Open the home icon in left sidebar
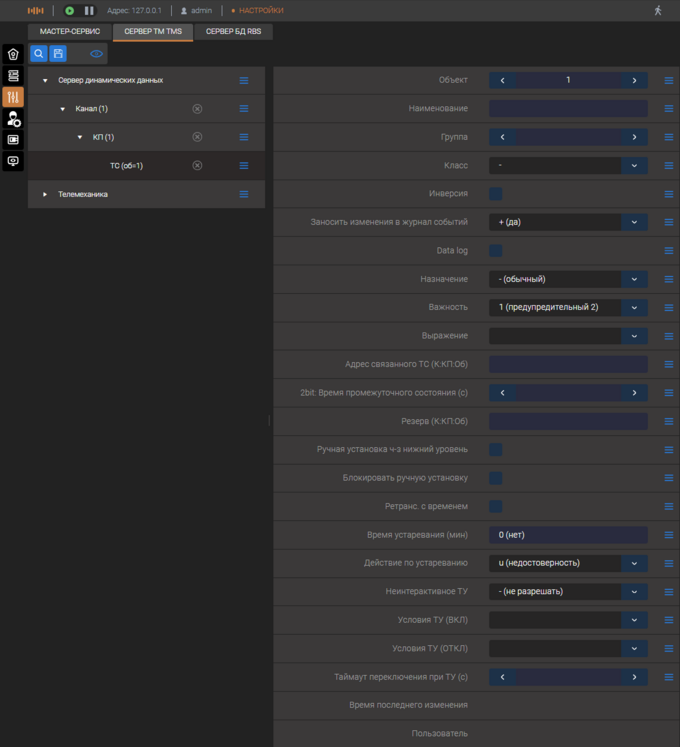The image size is (680, 747). click(x=13, y=55)
